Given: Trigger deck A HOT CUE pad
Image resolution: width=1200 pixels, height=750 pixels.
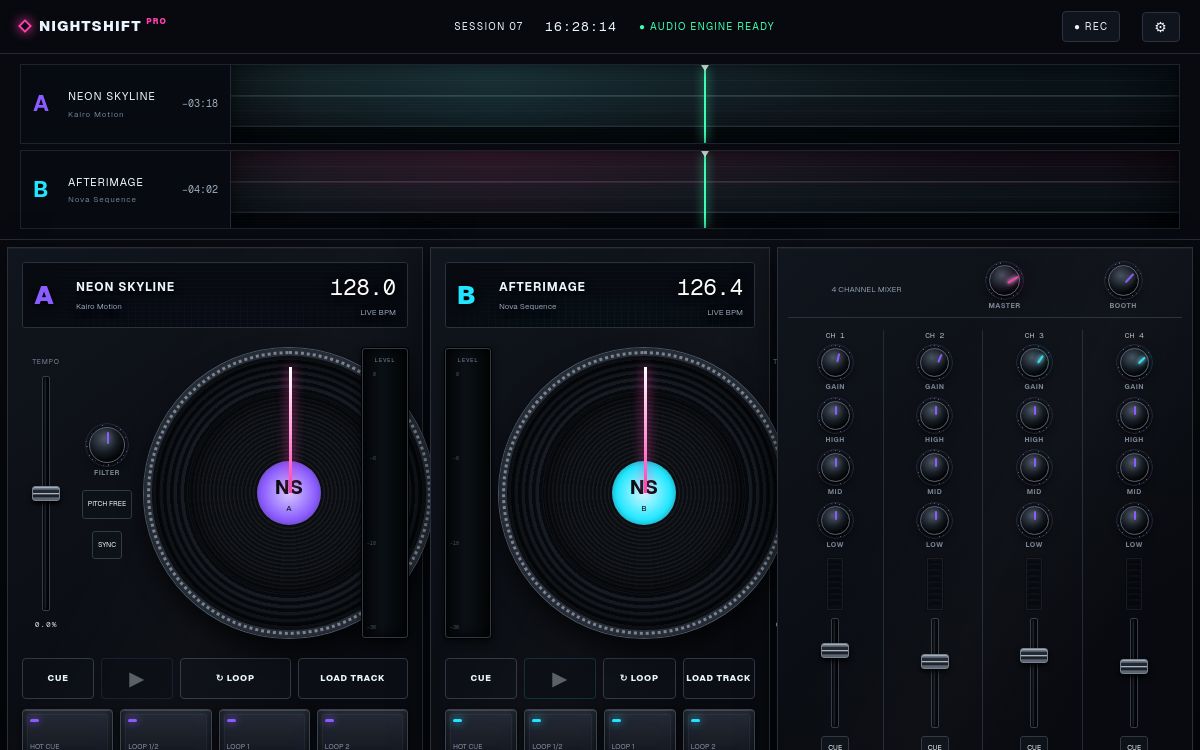Looking at the screenshot, I should (x=68, y=730).
